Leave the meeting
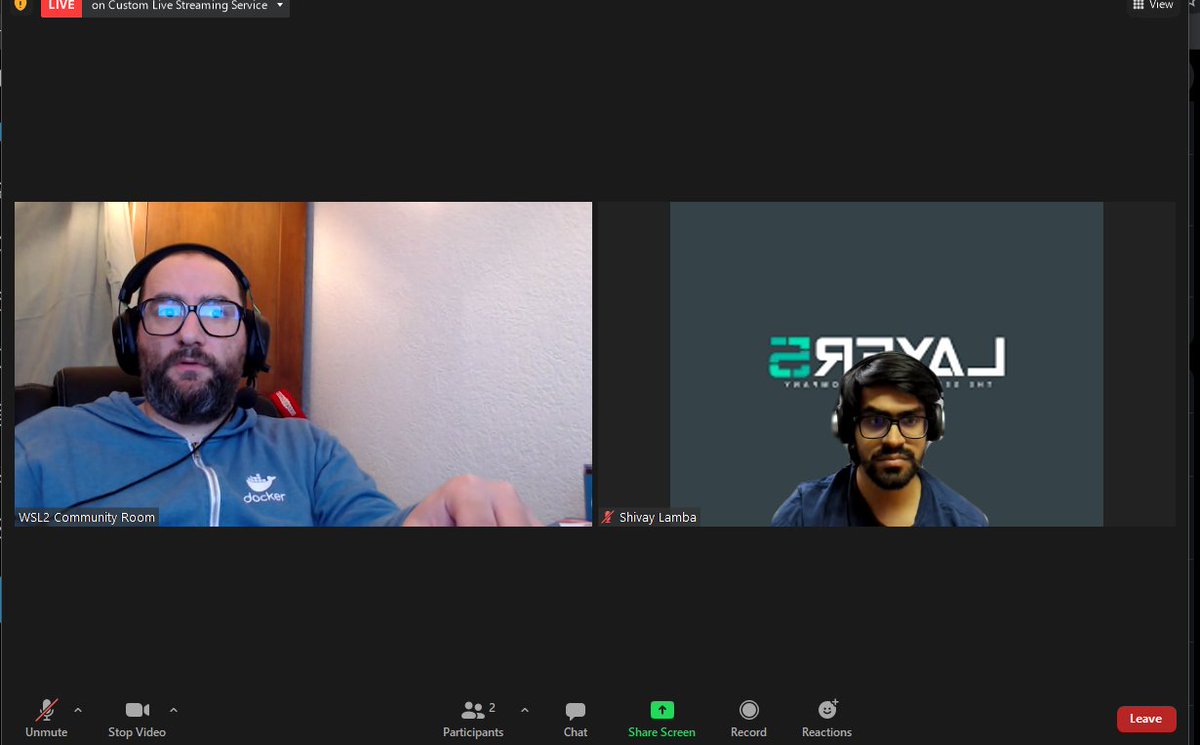This screenshot has height=745, width=1200. 1146,718
